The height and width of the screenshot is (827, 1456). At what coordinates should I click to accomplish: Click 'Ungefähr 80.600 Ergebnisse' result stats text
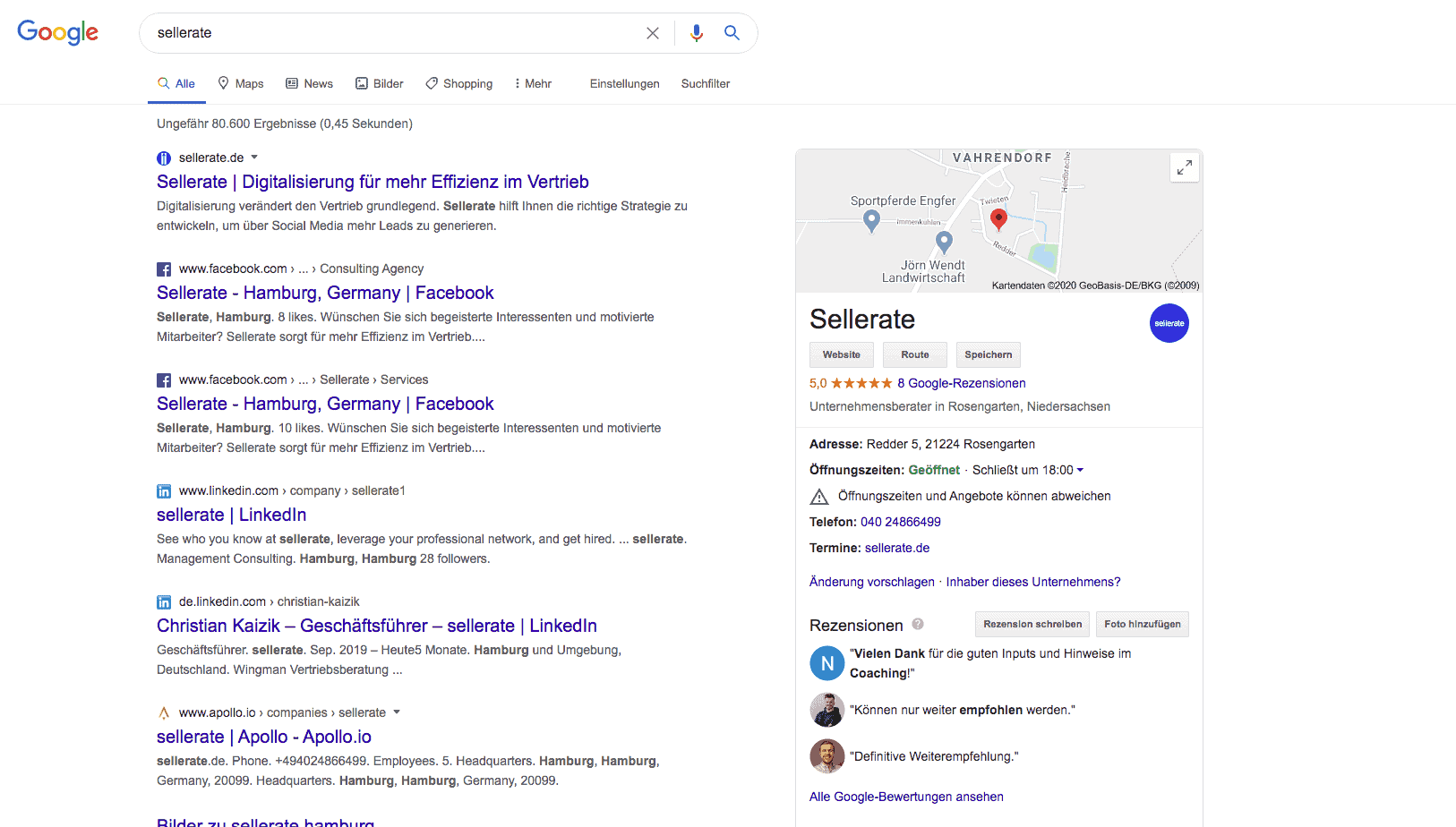coord(285,124)
